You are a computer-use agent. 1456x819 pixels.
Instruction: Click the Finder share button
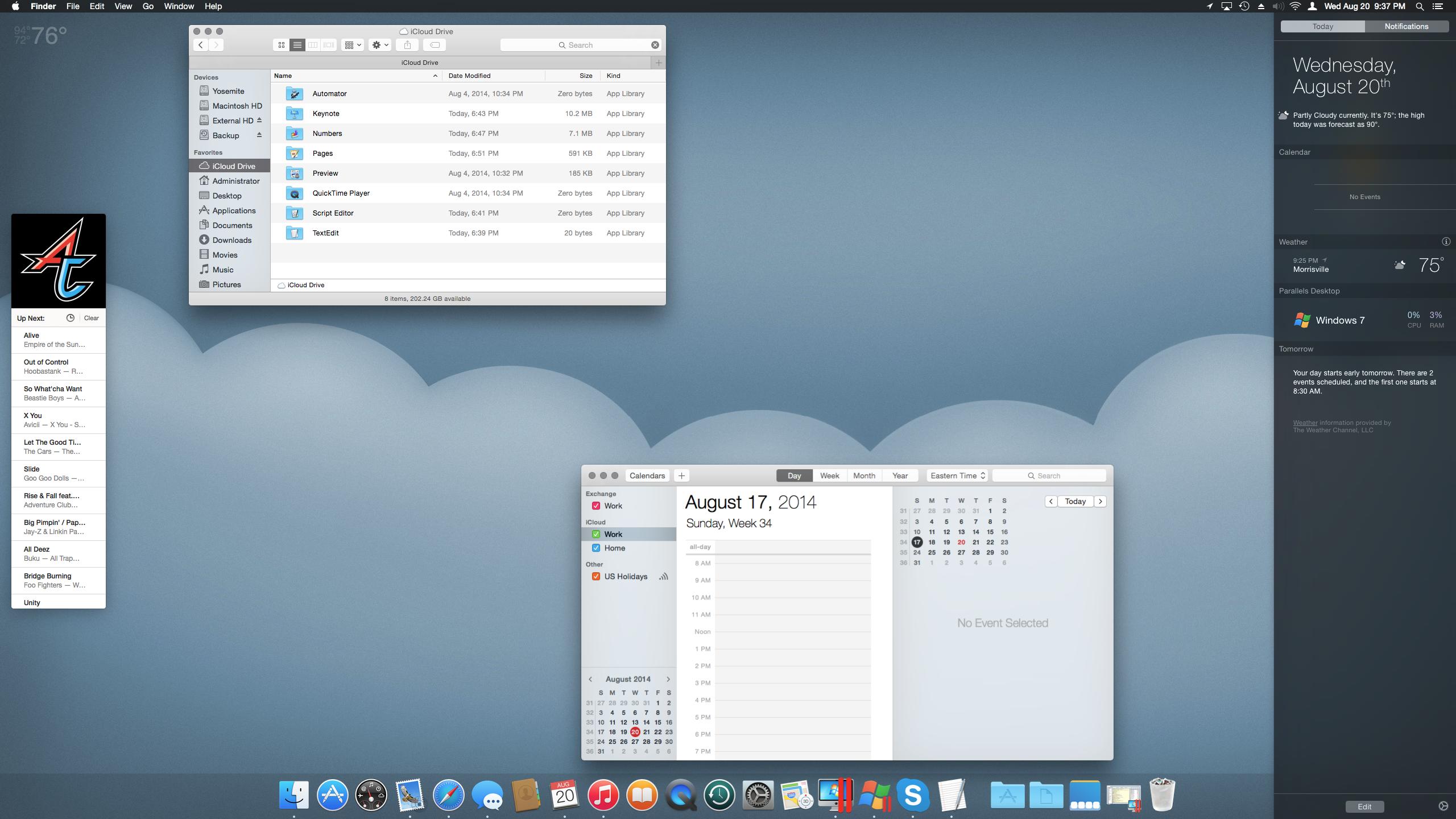pos(407,45)
